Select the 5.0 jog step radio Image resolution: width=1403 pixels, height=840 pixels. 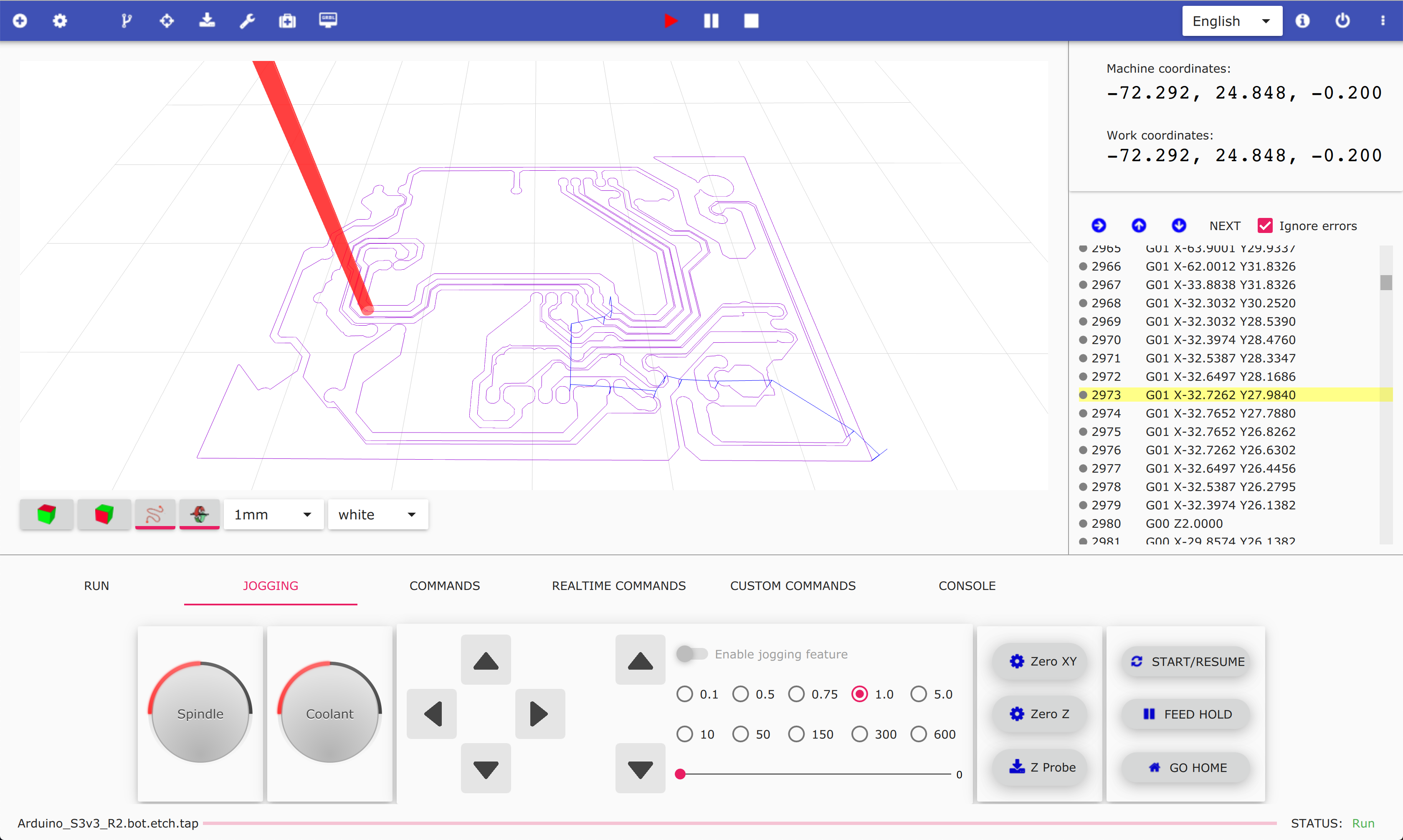tap(919, 694)
